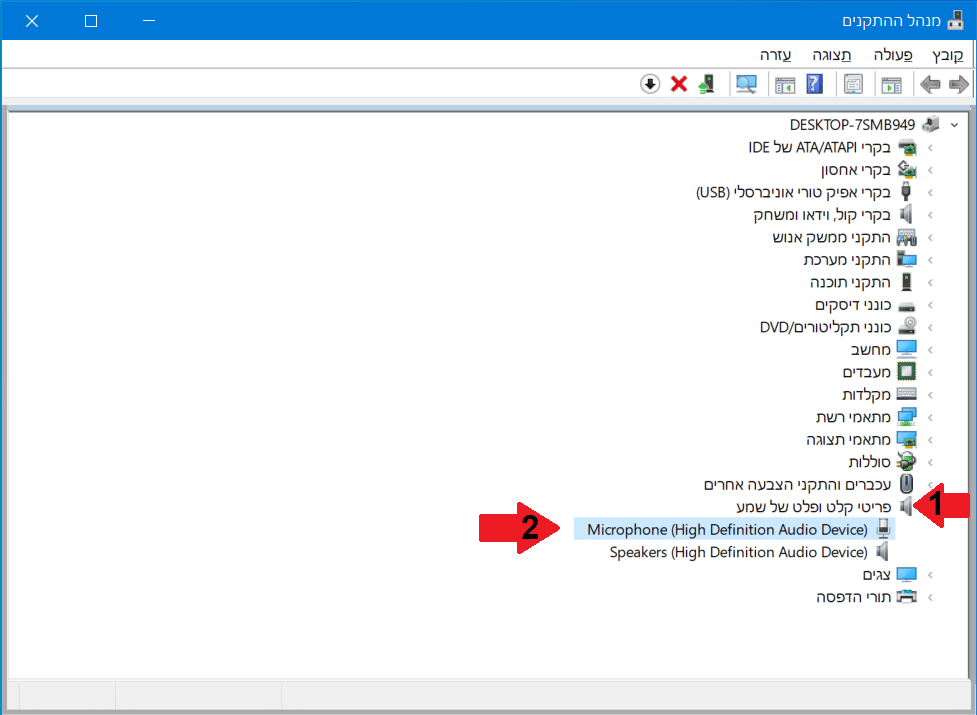This screenshot has width=977, height=715.
Task: Open the עזרה (Help) menu
Action: [776, 54]
